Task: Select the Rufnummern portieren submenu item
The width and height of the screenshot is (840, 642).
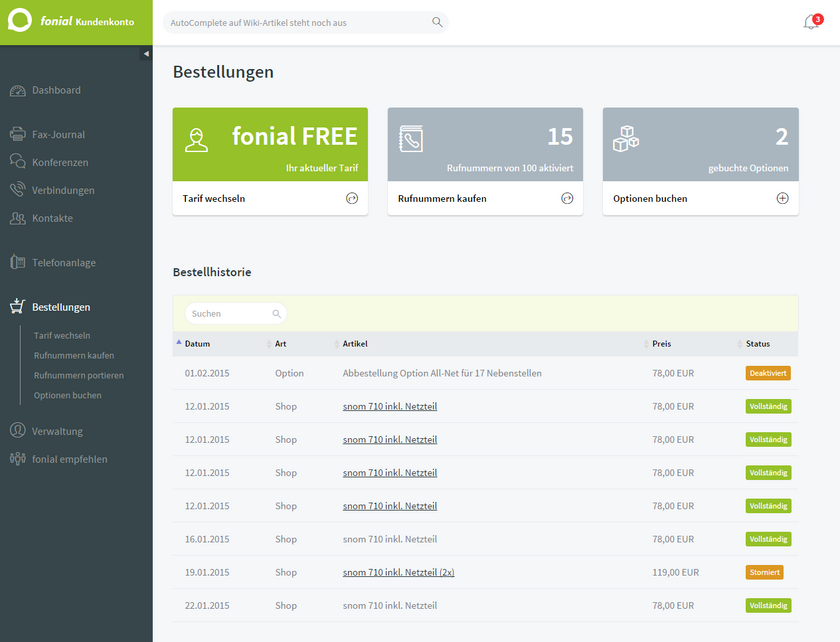Action: [78, 376]
